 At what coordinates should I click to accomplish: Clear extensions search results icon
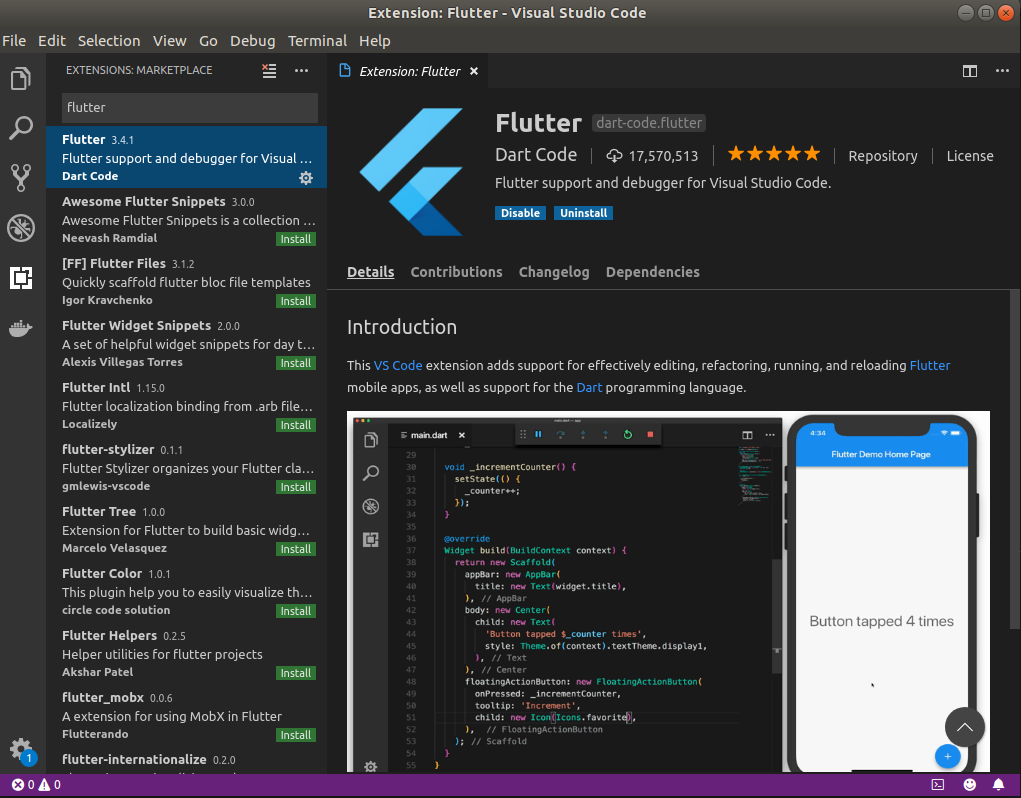[269, 70]
